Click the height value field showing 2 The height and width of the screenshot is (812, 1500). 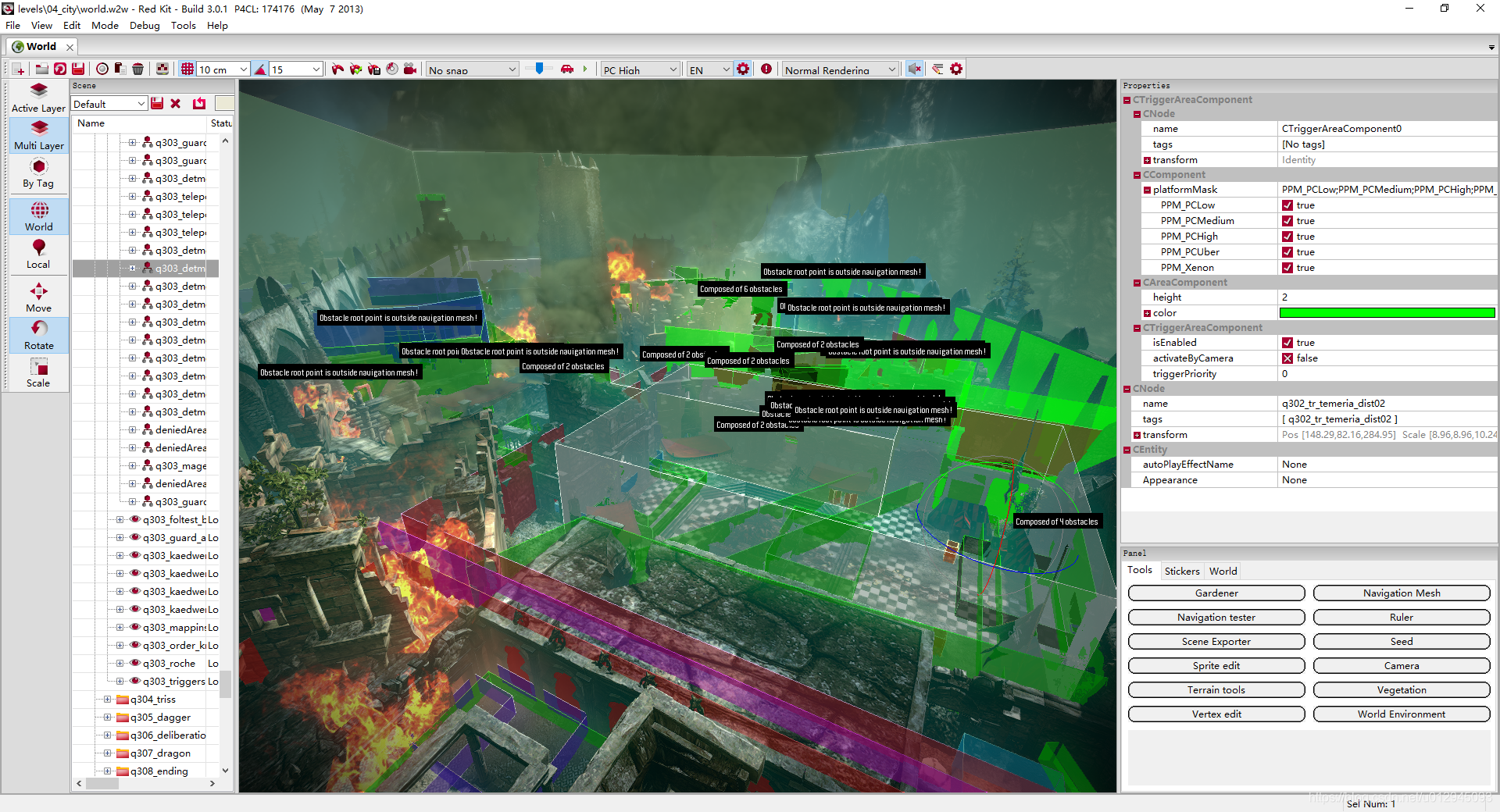[1387, 297]
